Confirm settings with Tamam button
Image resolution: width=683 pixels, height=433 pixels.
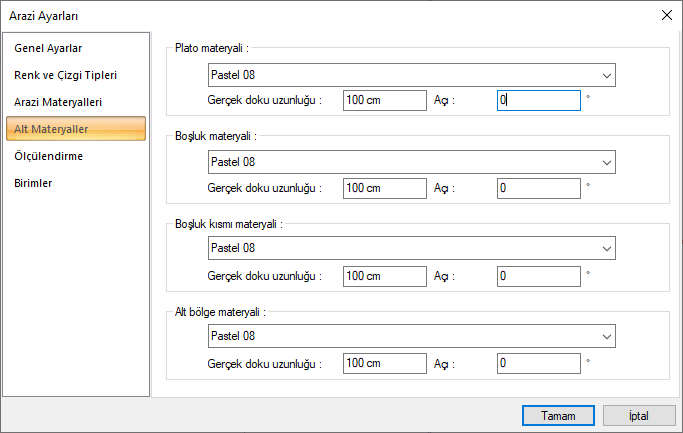coord(559,415)
